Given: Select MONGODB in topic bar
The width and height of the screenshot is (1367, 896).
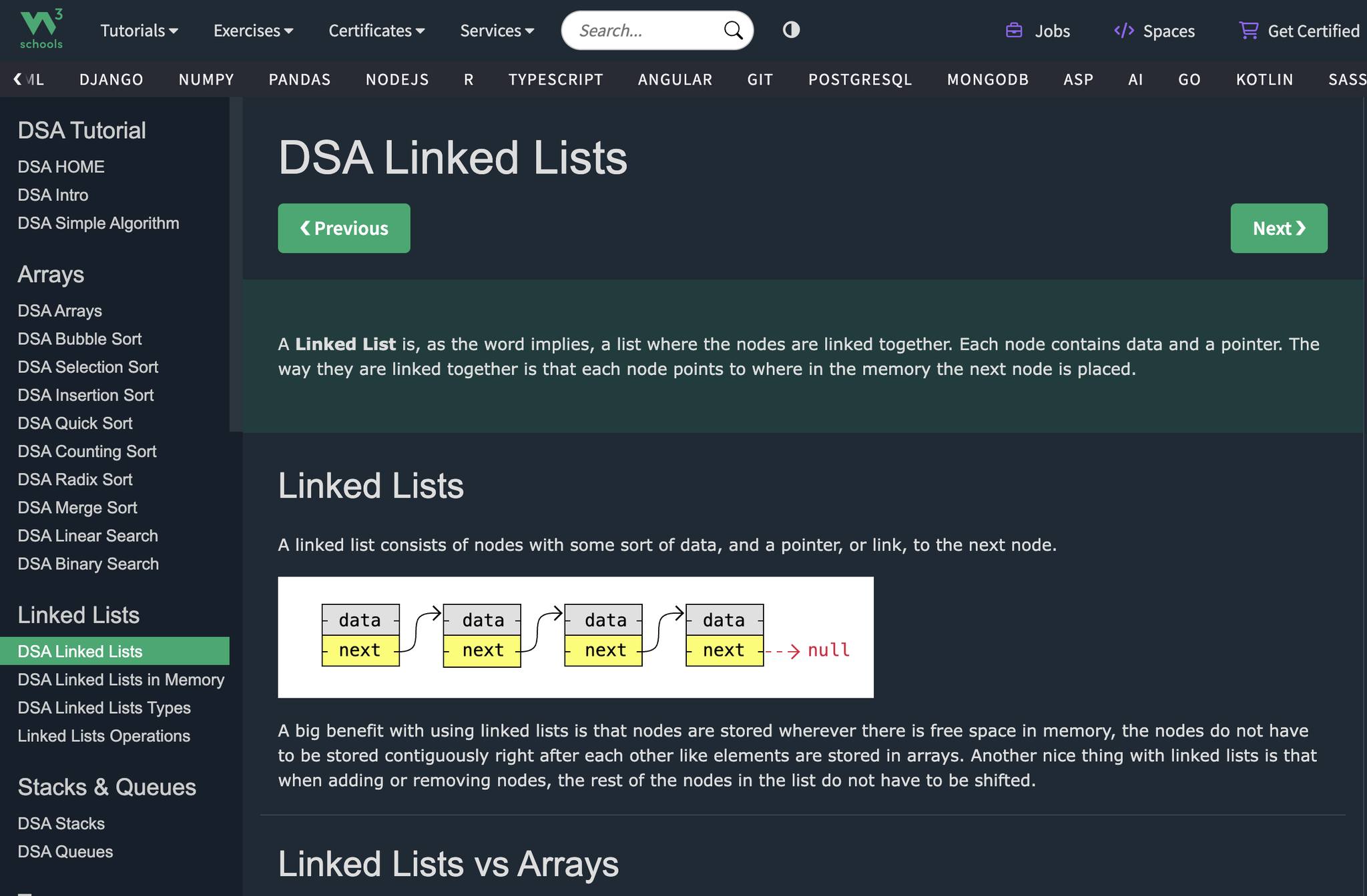Looking at the screenshot, I should tap(988, 79).
